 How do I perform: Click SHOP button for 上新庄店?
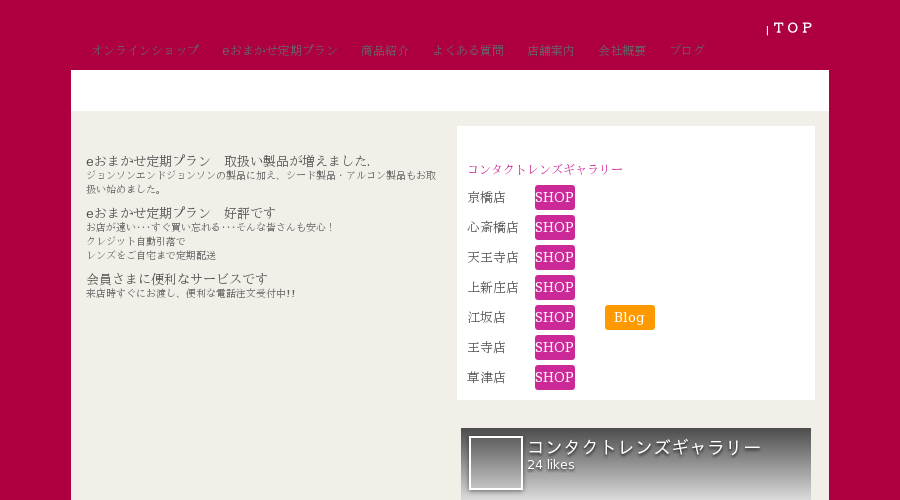tap(554, 288)
